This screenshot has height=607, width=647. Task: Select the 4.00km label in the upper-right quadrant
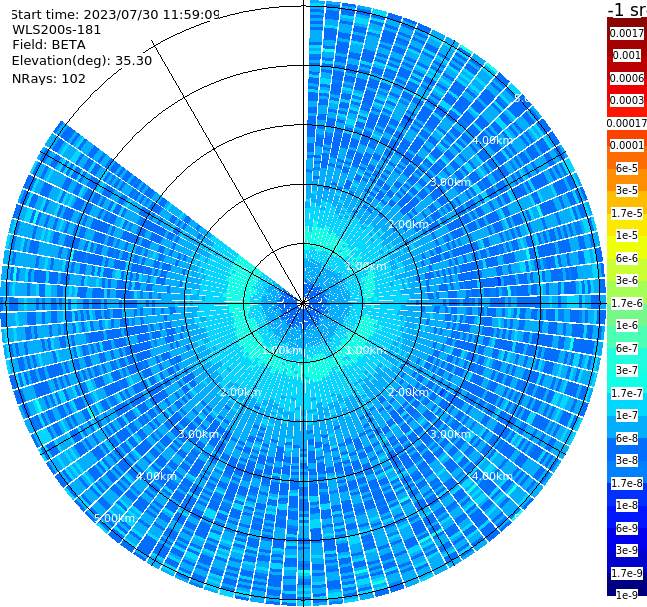[x=492, y=140]
